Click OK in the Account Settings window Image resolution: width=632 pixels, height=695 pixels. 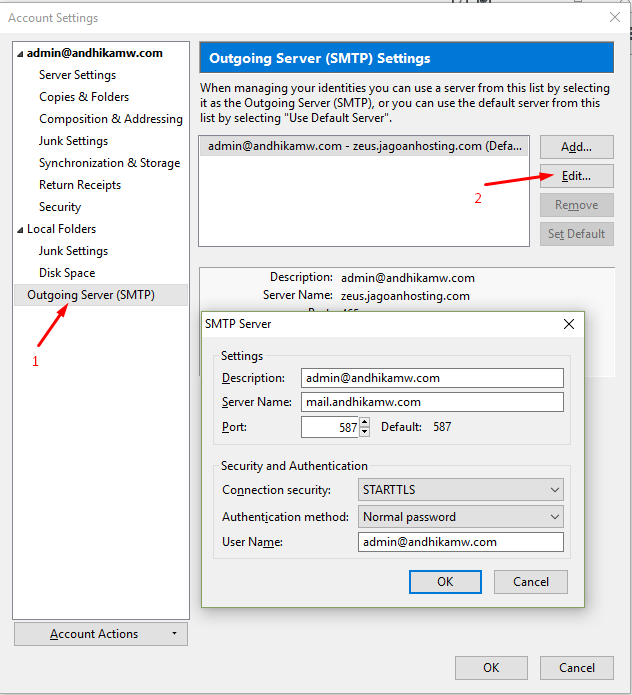[491, 668]
